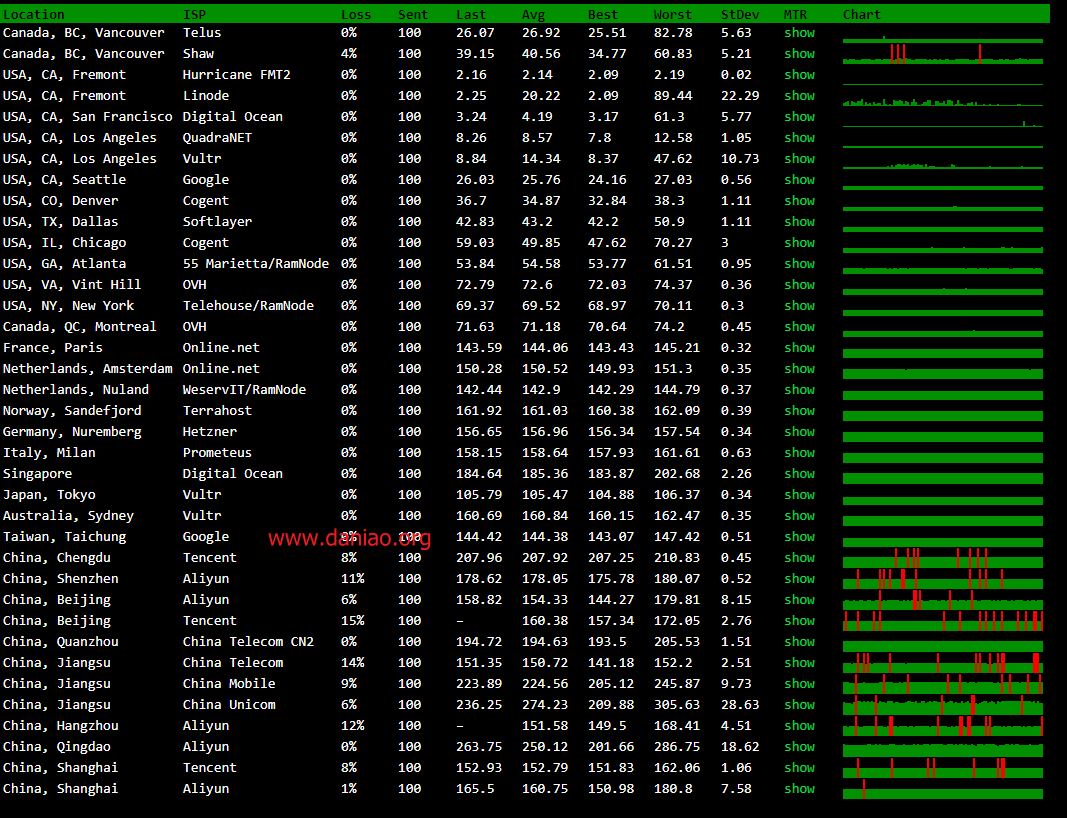This screenshot has height=818, width=1067.
Task: Click 'show' for China Mobile Jiangsu
Action: (799, 684)
